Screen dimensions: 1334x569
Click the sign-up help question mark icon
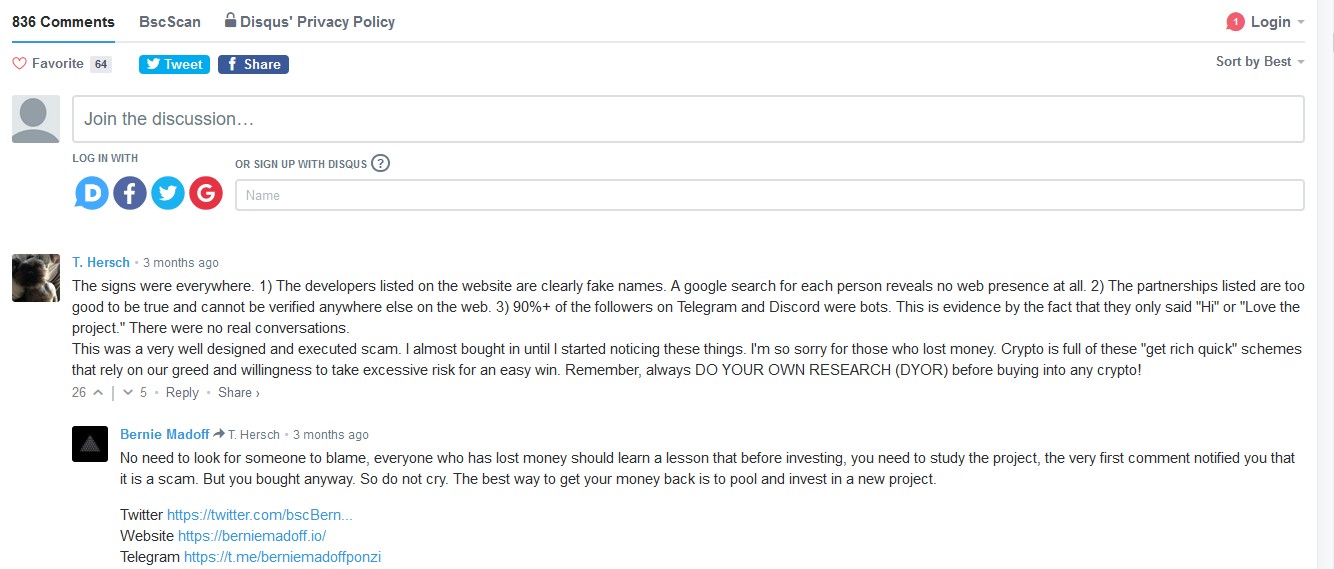click(x=380, y=163)
